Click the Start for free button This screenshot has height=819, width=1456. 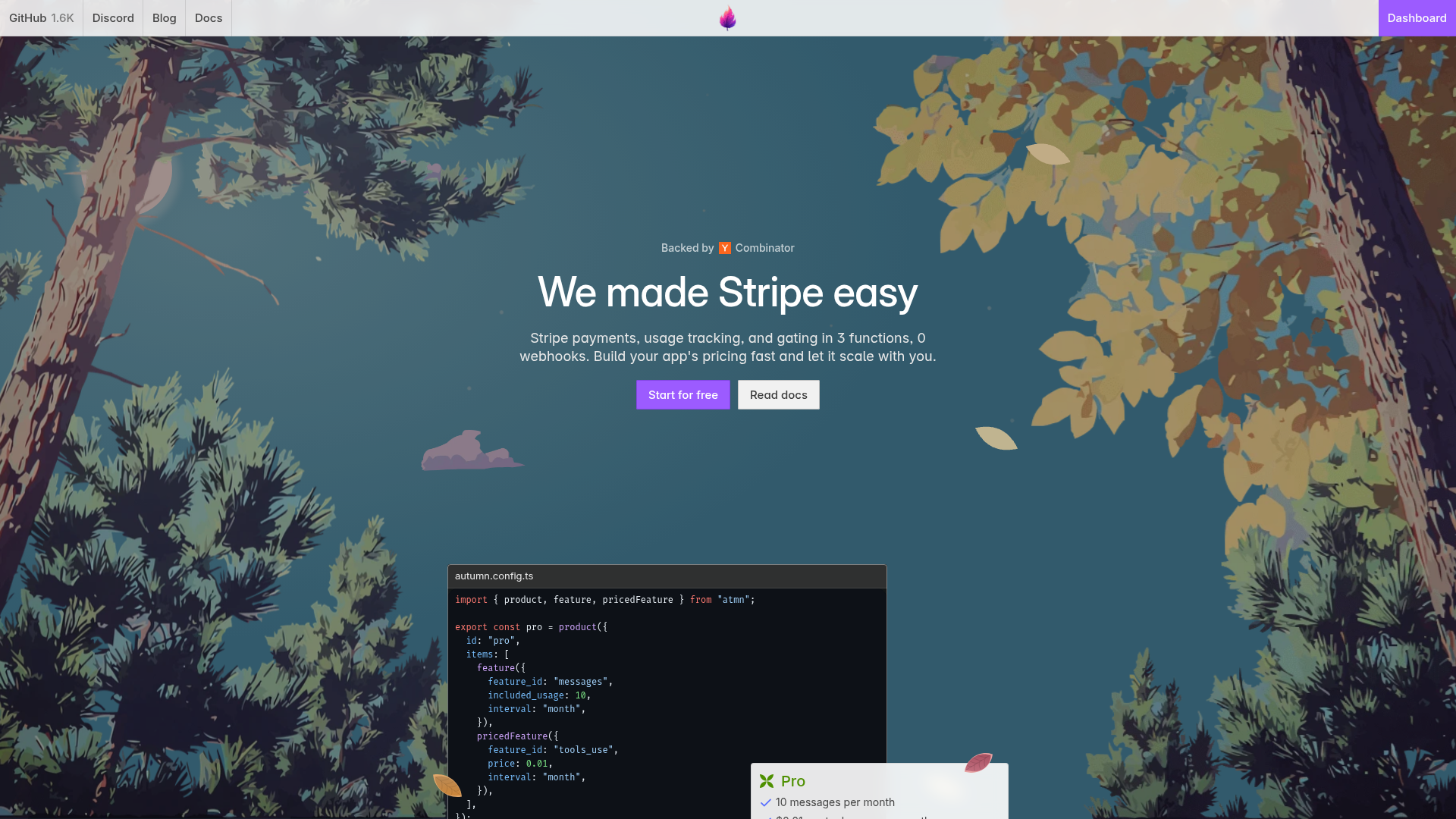click(x=683, y=395)
